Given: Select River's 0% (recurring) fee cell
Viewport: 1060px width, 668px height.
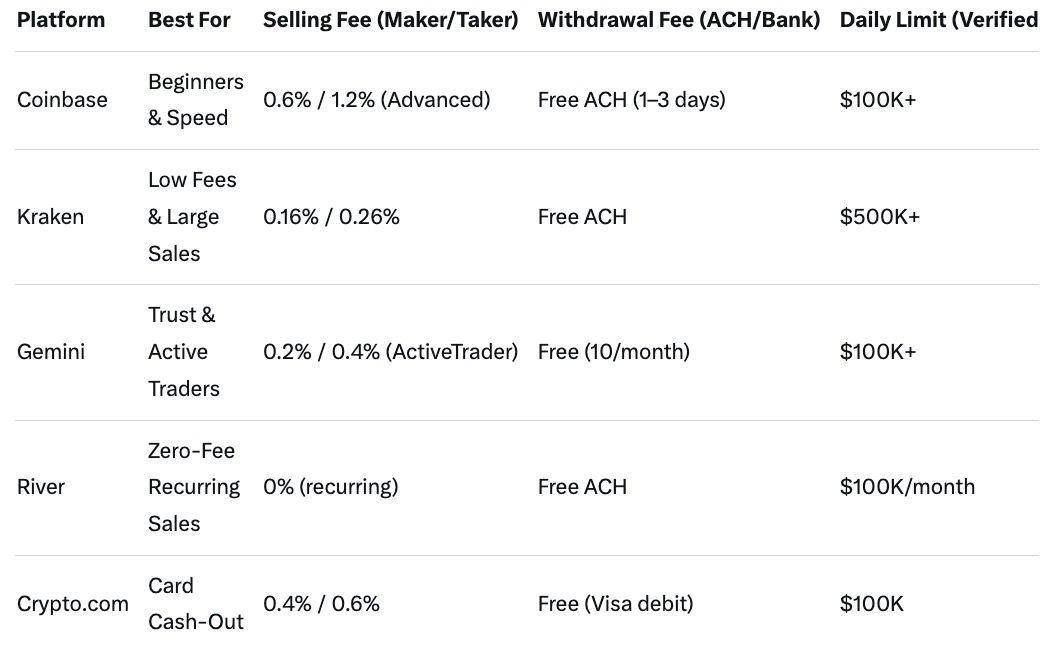Looking at the screenshot, I should [330, 487].
